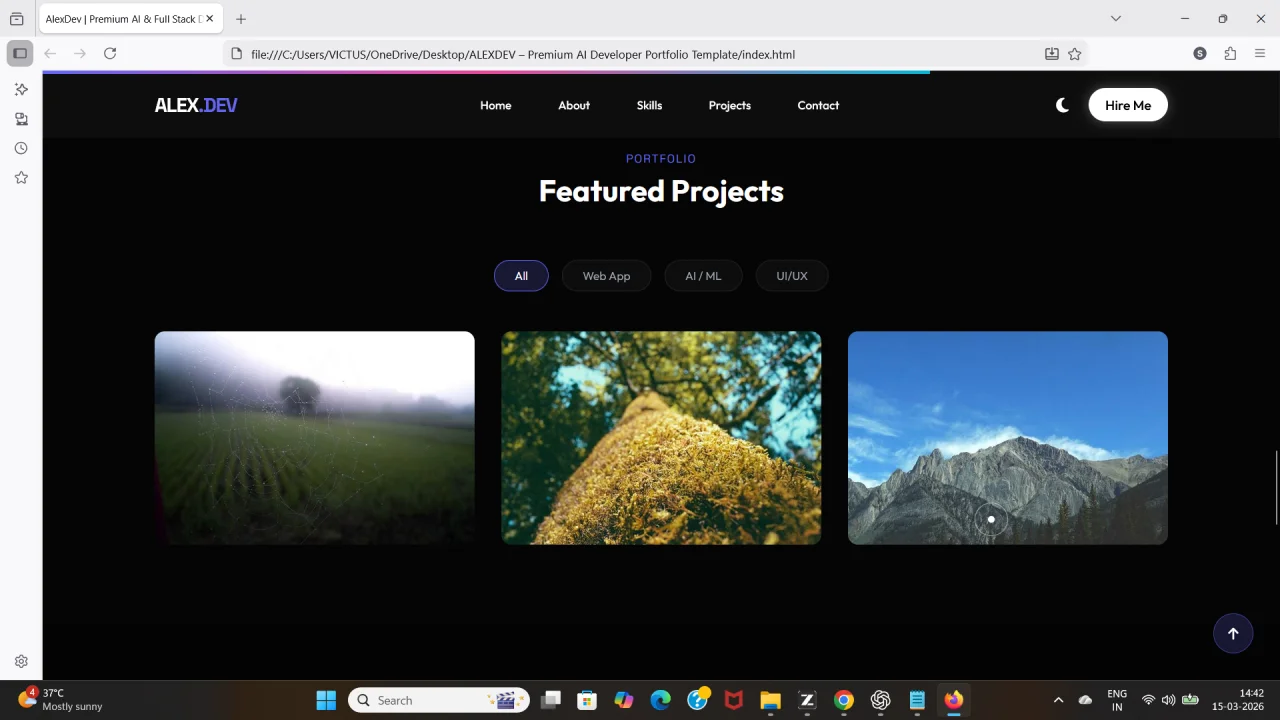Bookmark this page with the star icon

click(1075, 54)
